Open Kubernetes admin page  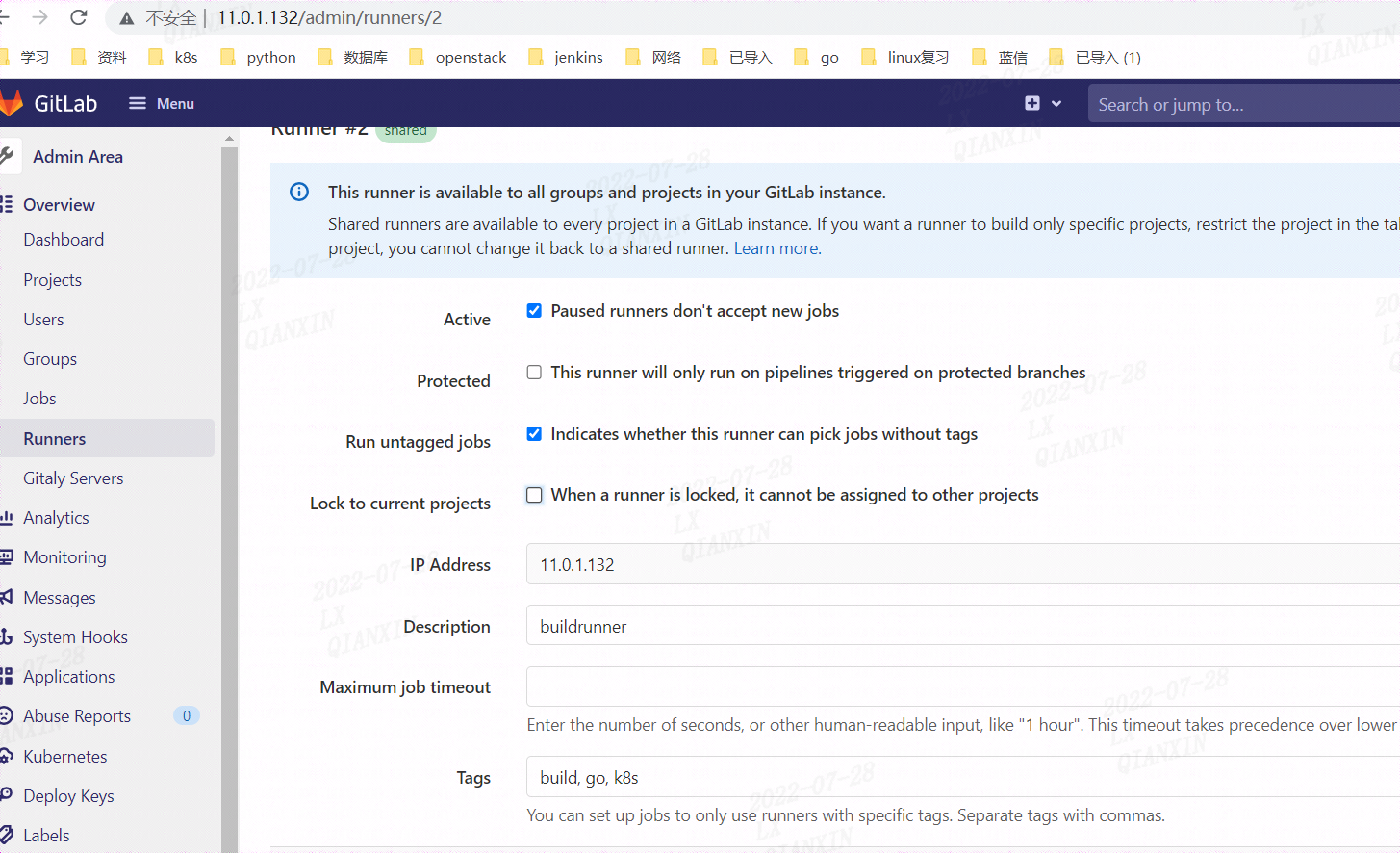[65, 757]
